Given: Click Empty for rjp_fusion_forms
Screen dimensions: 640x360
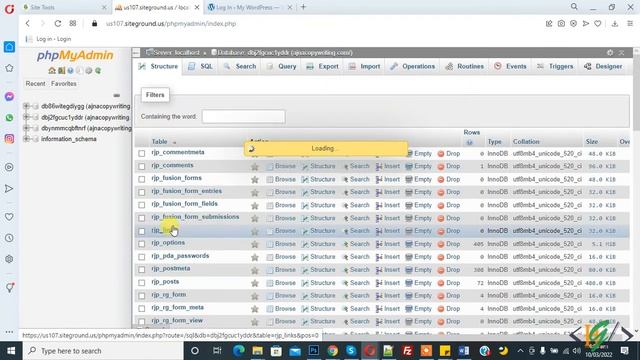Looking at the screenshot, I should (418, 179).
